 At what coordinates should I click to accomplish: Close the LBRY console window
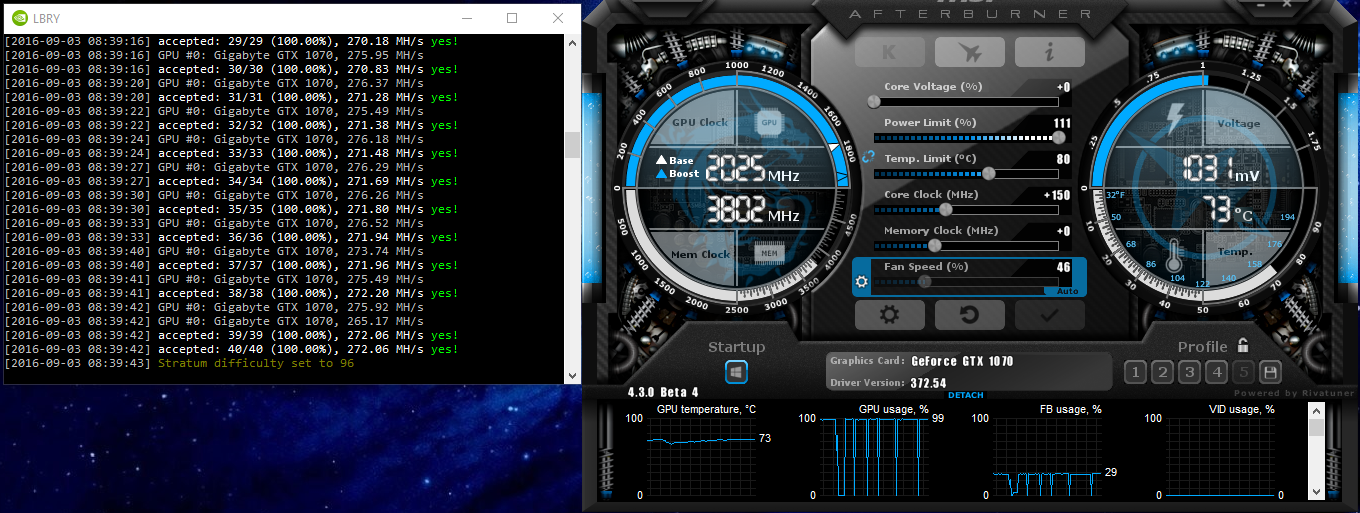(x=557, y=18)
